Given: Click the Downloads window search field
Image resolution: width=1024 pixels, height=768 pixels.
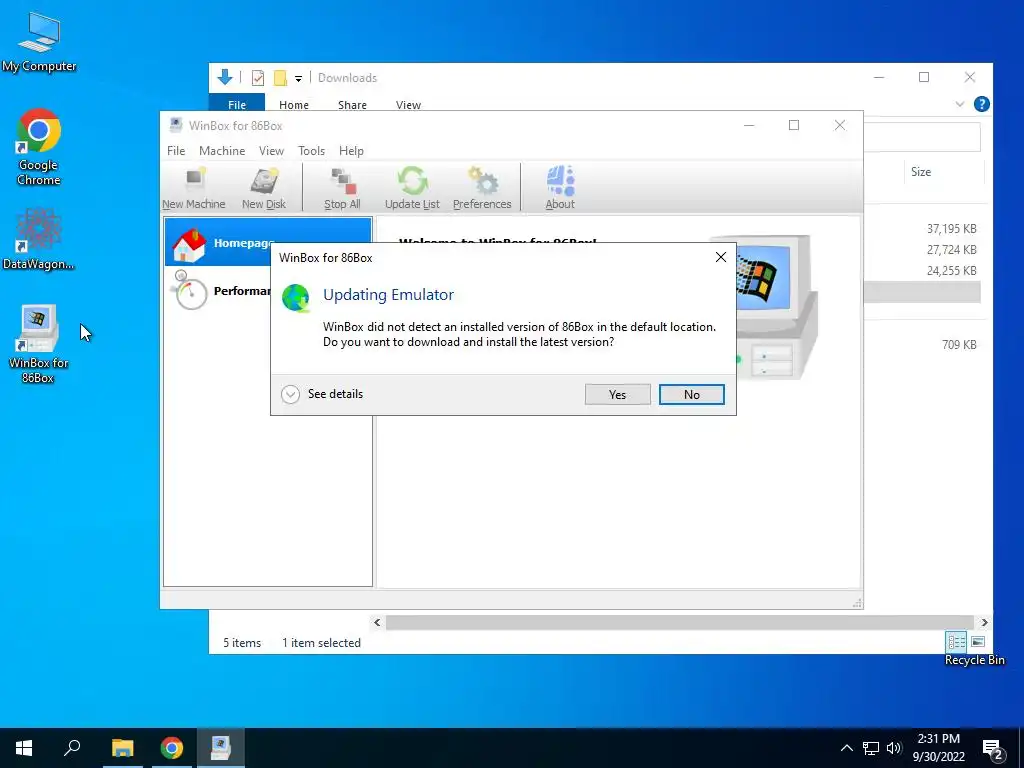Looking at the screenshot, I should (x=921, y=137).
